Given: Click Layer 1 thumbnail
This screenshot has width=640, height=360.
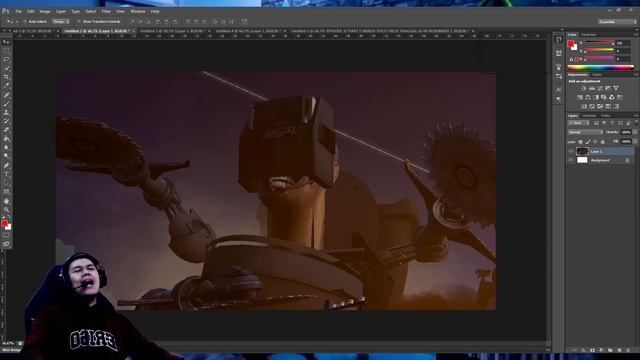Looking at the screenshot, I should 582,151.
